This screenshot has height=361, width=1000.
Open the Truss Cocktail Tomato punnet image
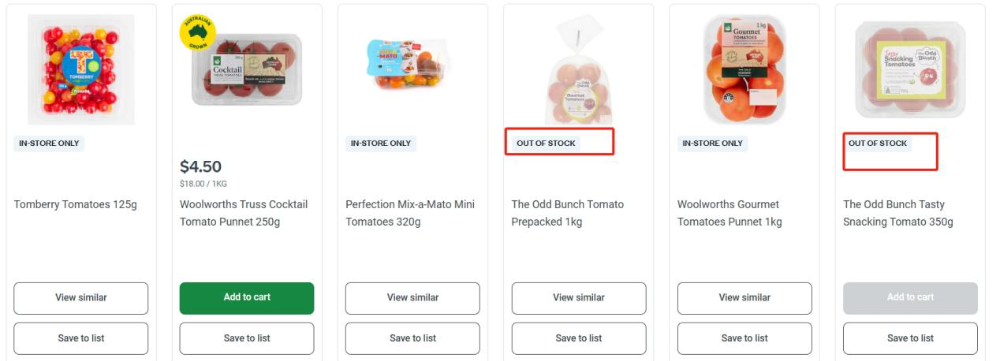point(247,70)
